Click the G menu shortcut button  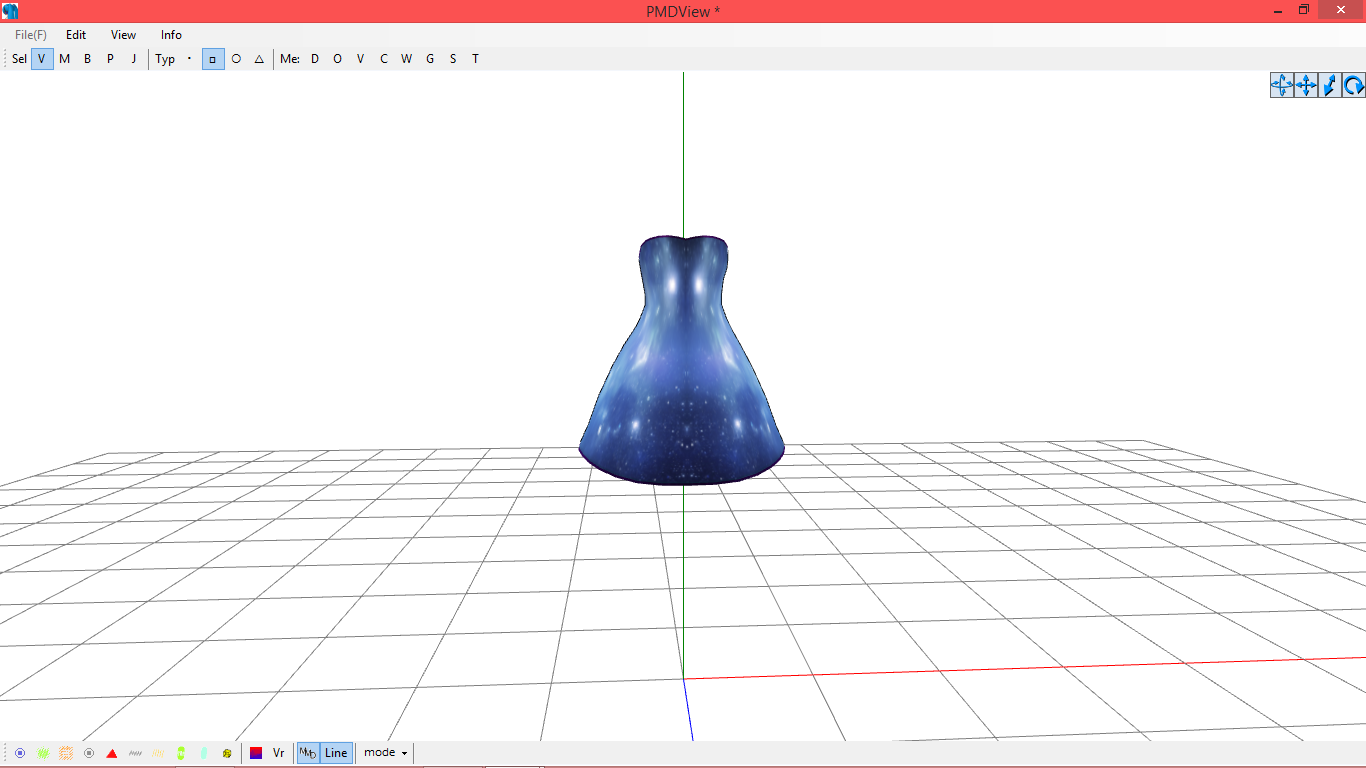430,59
